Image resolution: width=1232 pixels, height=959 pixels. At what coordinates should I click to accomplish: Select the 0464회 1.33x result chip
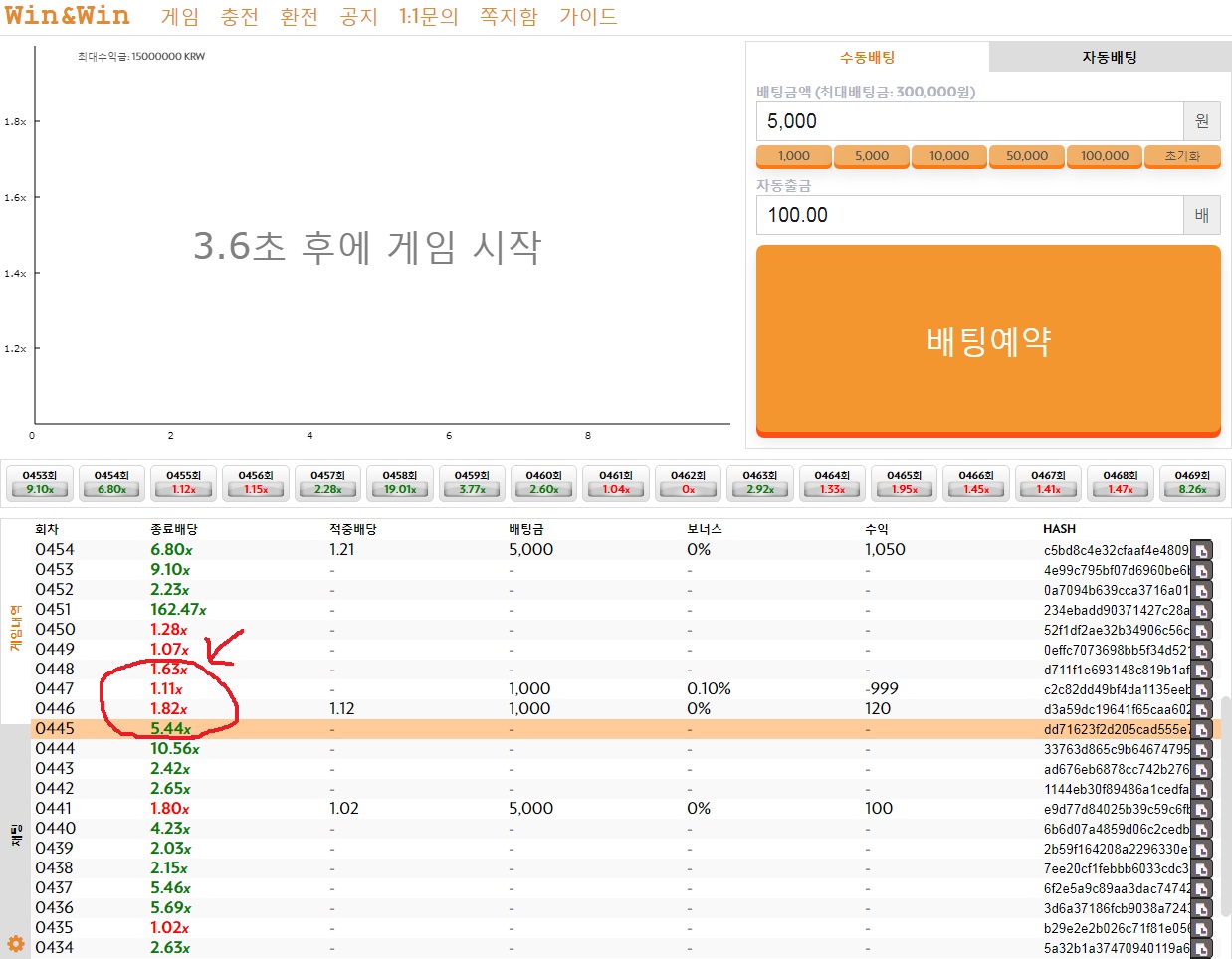(832, 482)
